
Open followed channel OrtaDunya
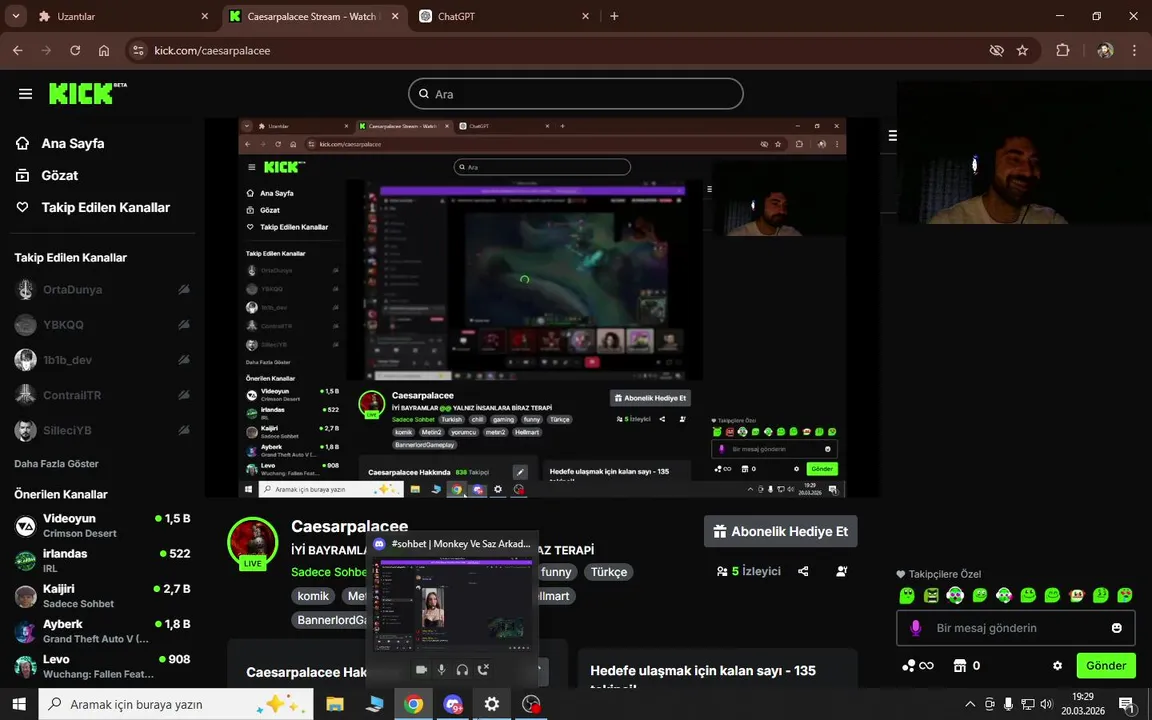102,289
